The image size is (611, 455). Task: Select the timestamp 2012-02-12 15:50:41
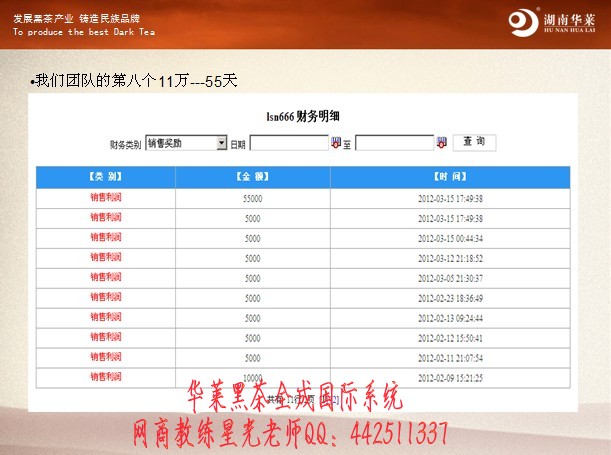[x=450, y=338]
